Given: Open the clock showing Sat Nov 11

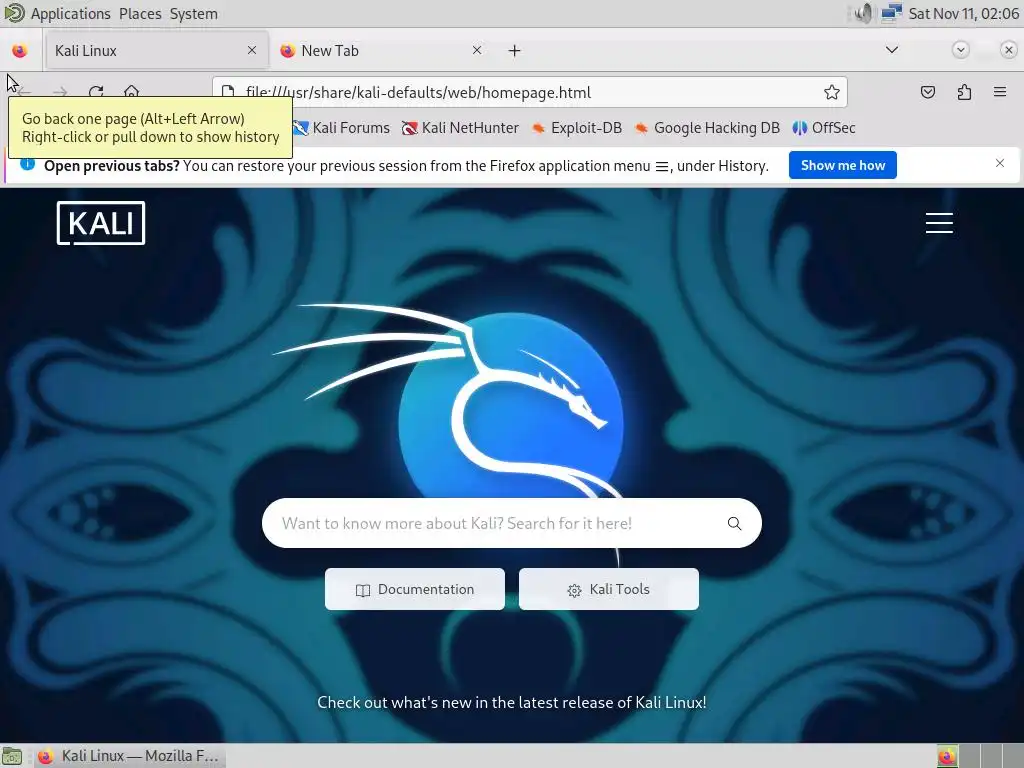Looking at the screenshot, I should [x=963, y=14].
